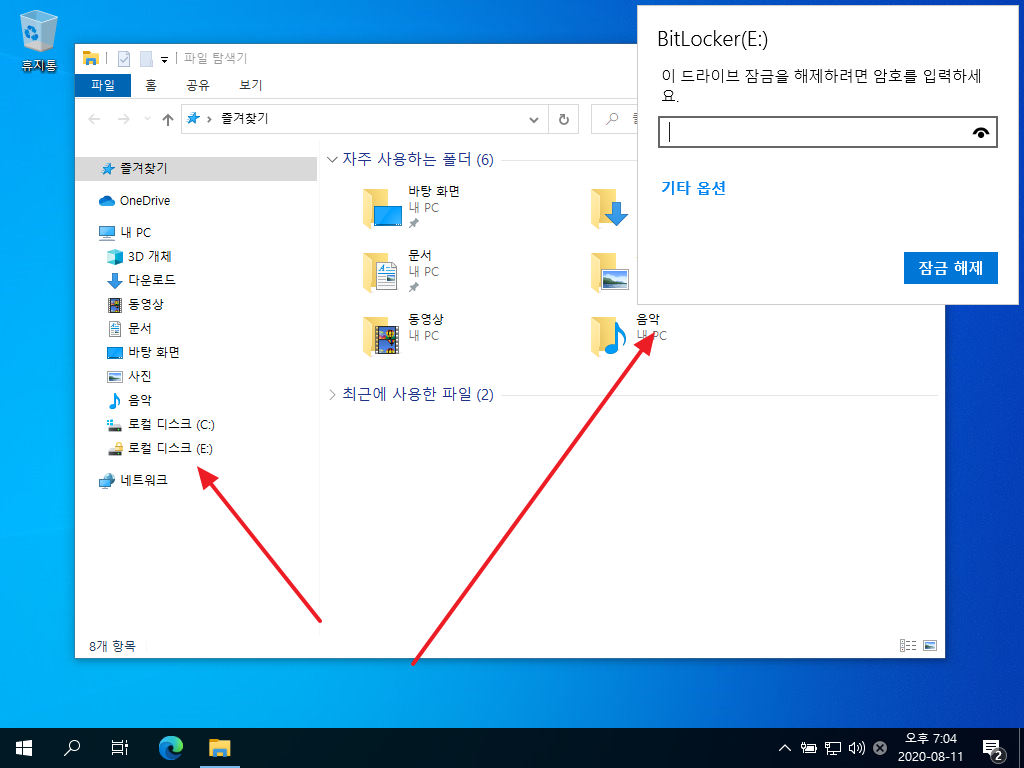Click the 잠금 해제 button
The width and height of the screenshot is (1024, 768).
[x=950, y=268]
